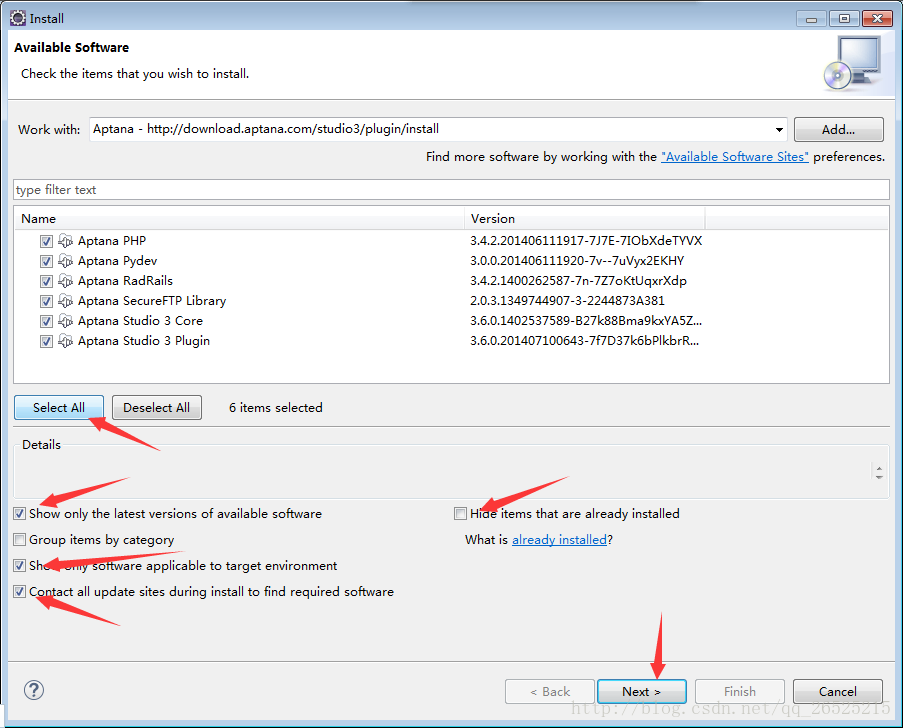Click the Aptana Studio 3 Plugin feature icon
The height and width of the screenshot is (728, 903).
tap(66, 341)
